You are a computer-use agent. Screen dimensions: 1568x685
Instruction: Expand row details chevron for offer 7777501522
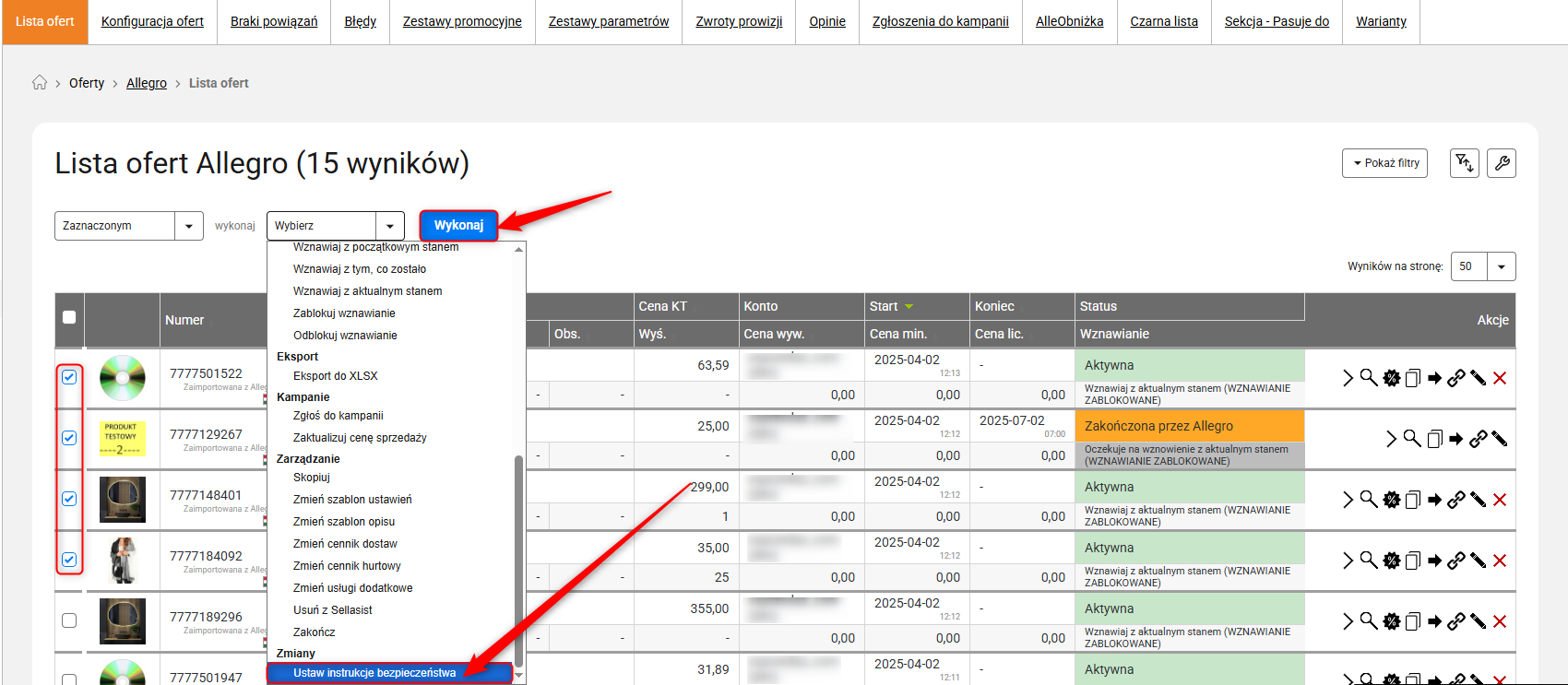[1348, 378]
